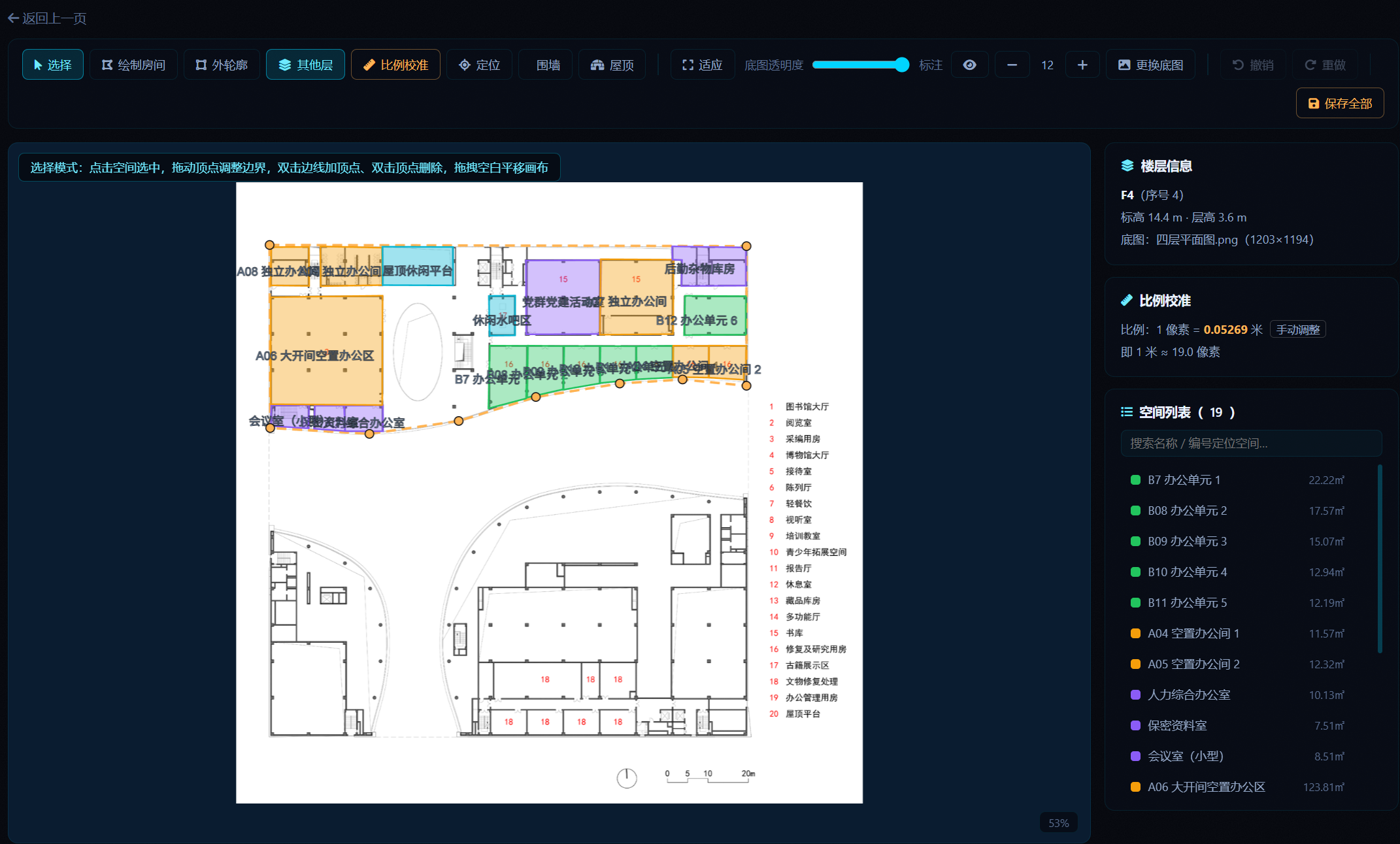Image resolution: width=1400 pixels, height=844 pixels.
Task: Open the 比例校准 ruler calibration tool
Action: (x=395, y=65)
